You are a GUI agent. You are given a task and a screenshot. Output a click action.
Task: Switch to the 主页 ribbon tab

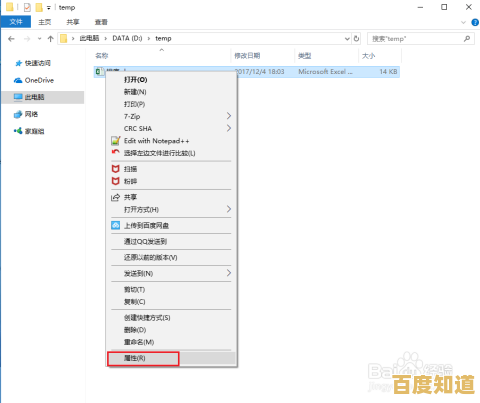(45, 22)
